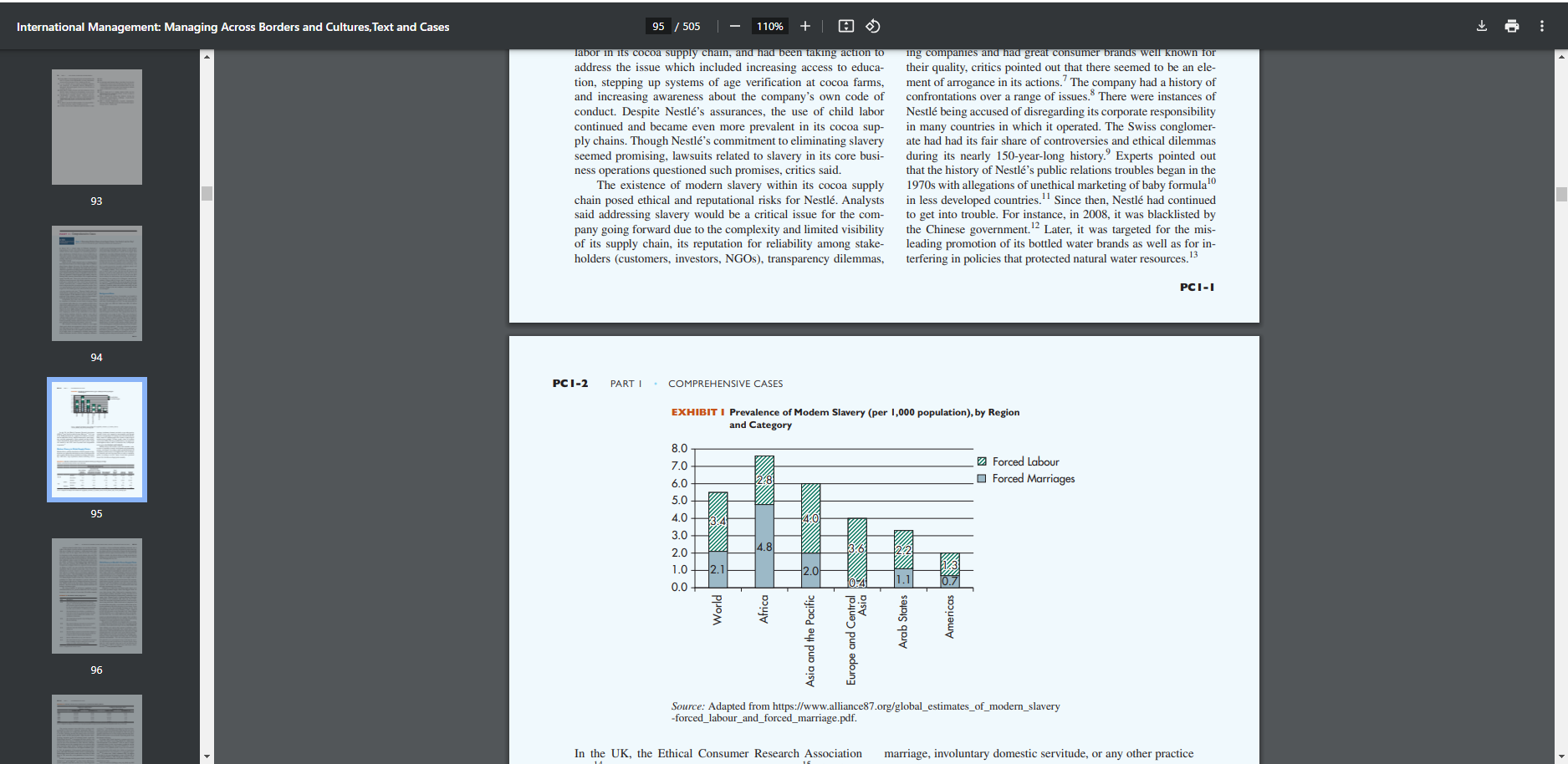This screenshot has height=764, width=1568.
Task: Click the zoom in plus icon
Action: tap(805, 26)
